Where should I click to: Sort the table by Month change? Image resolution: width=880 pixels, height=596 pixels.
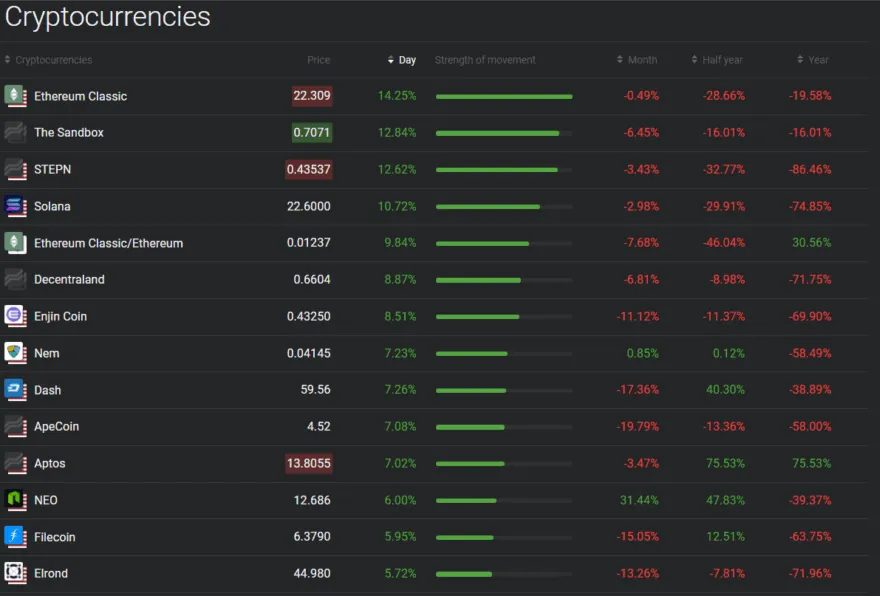[637, 60]
